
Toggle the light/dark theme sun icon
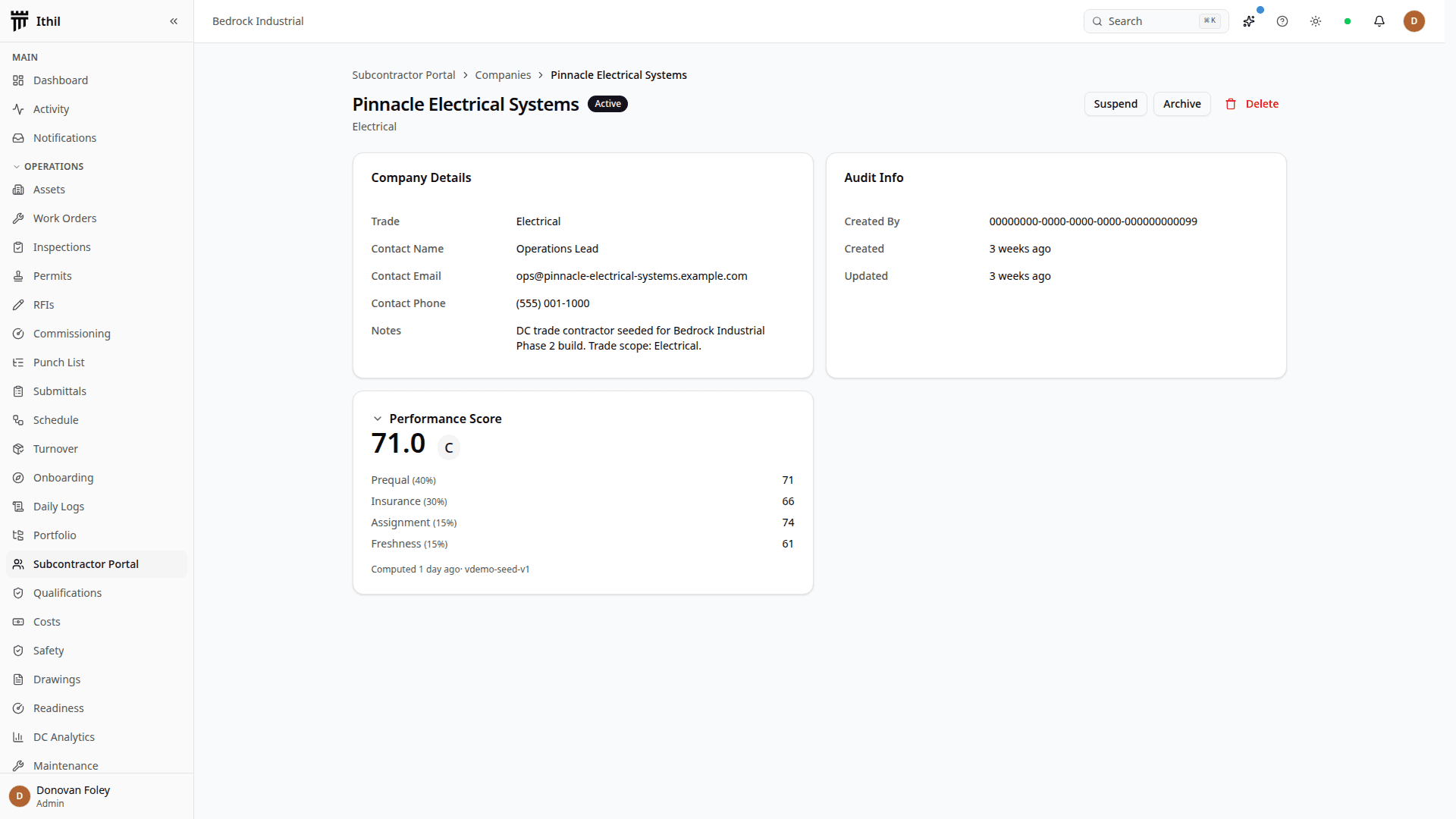pos(1316,21)
